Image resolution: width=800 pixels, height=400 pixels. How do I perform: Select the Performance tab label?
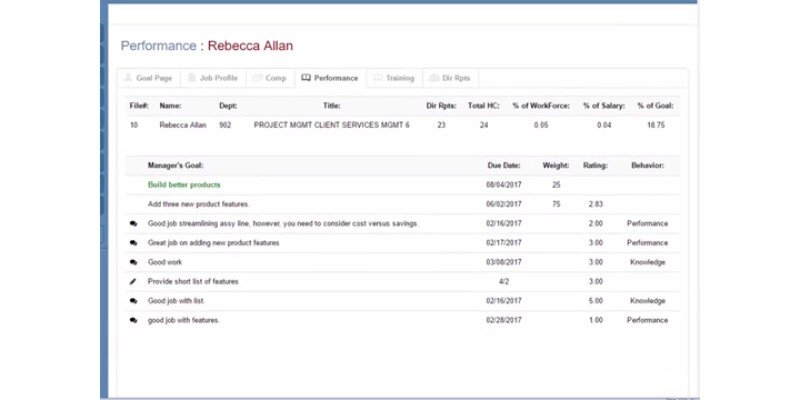tap(336, 78)
